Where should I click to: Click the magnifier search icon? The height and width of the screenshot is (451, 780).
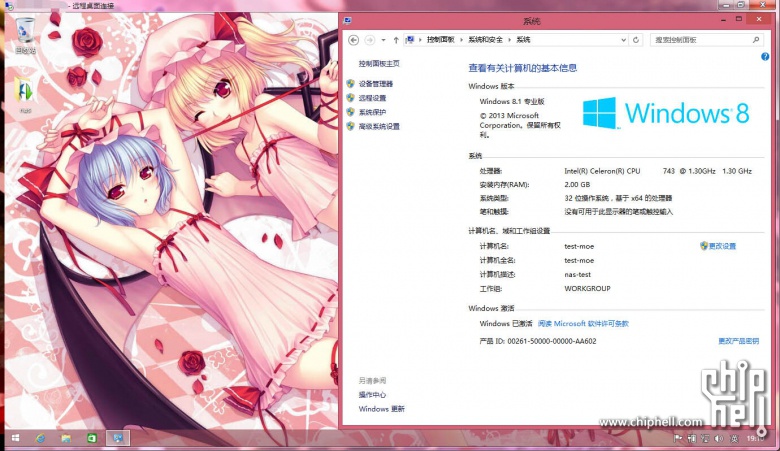pos(756,40)
